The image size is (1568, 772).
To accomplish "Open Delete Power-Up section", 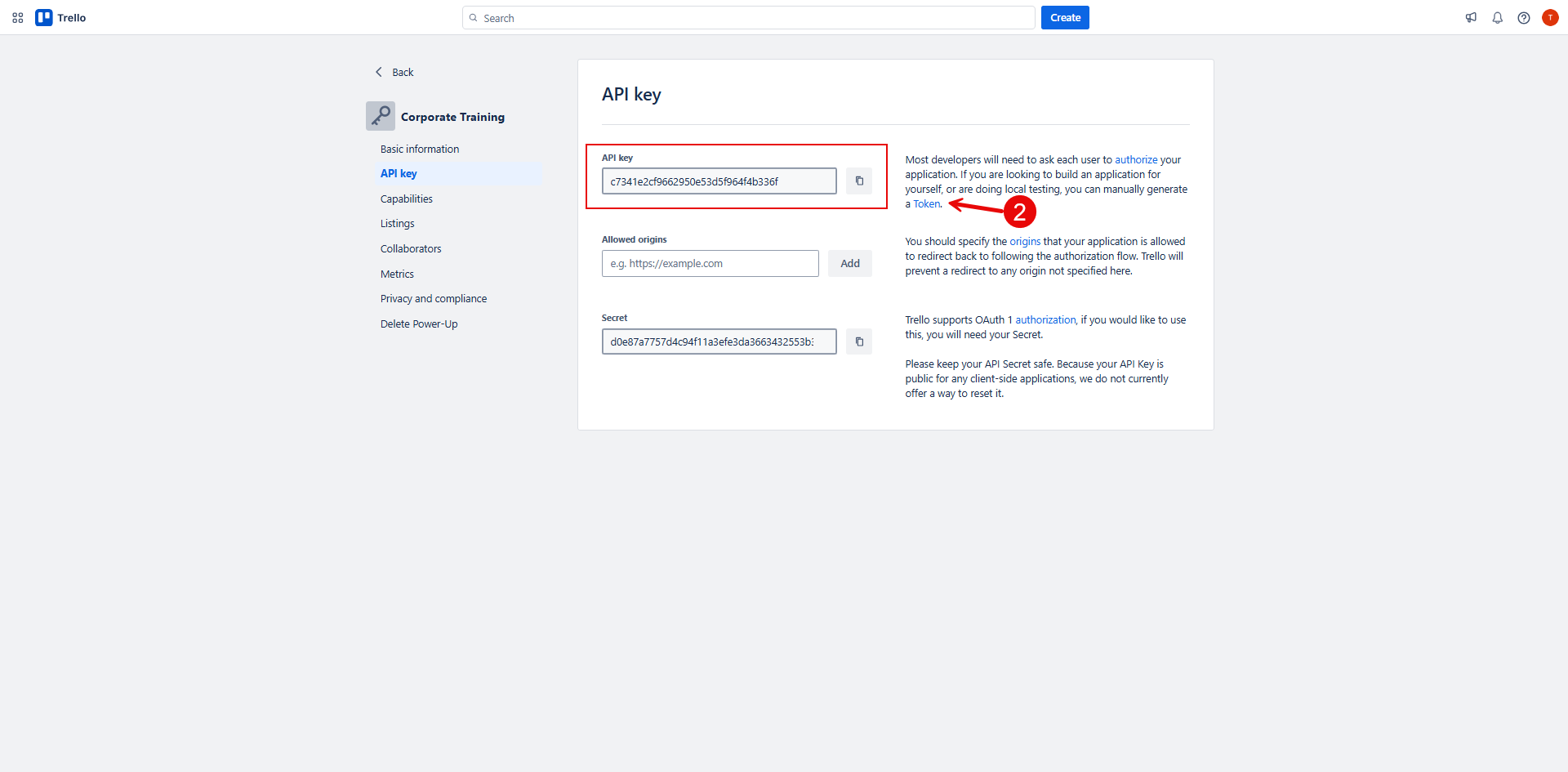I will (419, 324).
